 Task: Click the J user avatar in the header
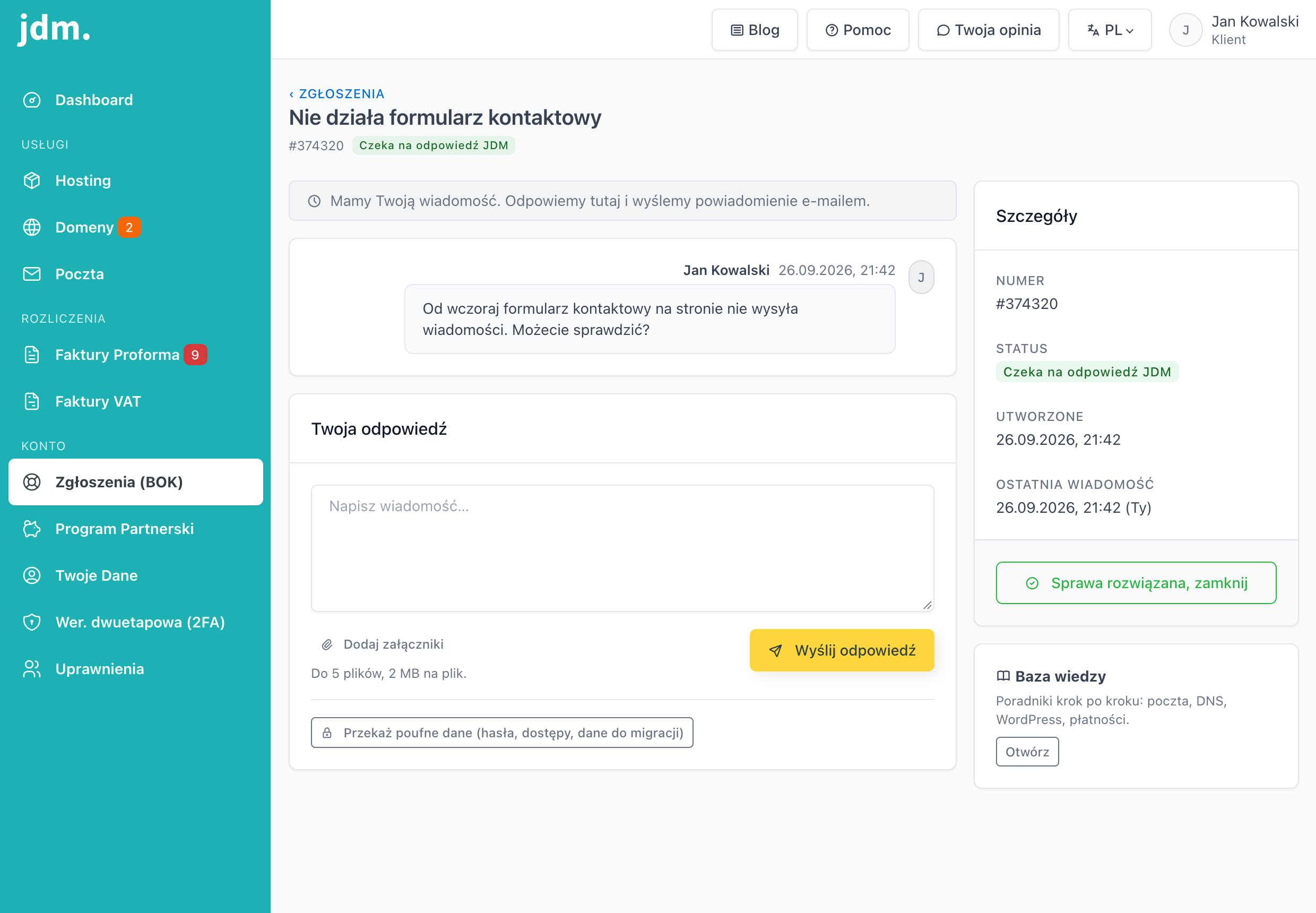[x=1185, y=30]
